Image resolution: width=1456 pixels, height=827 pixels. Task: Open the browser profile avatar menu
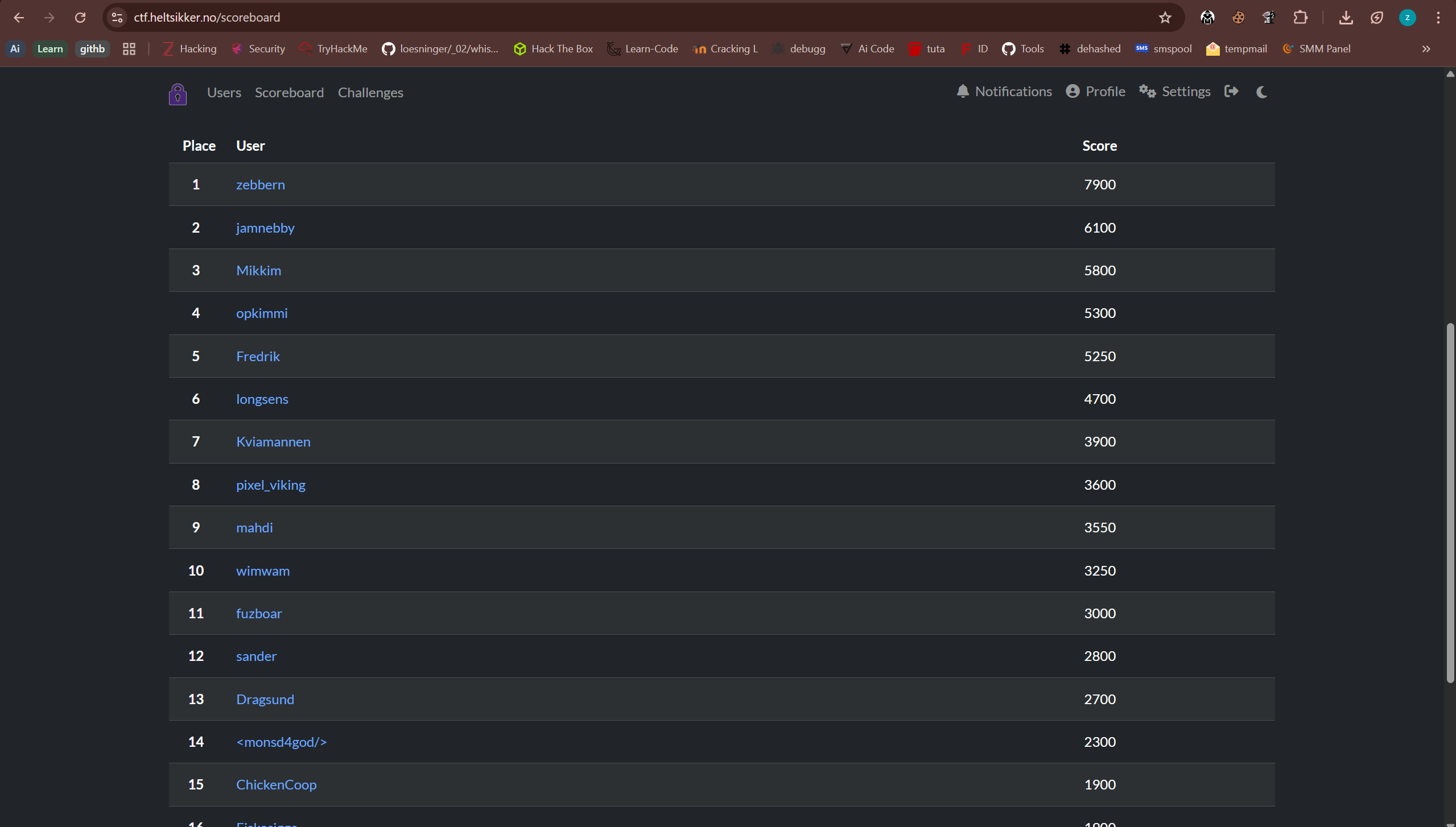tap(1408, 17)
